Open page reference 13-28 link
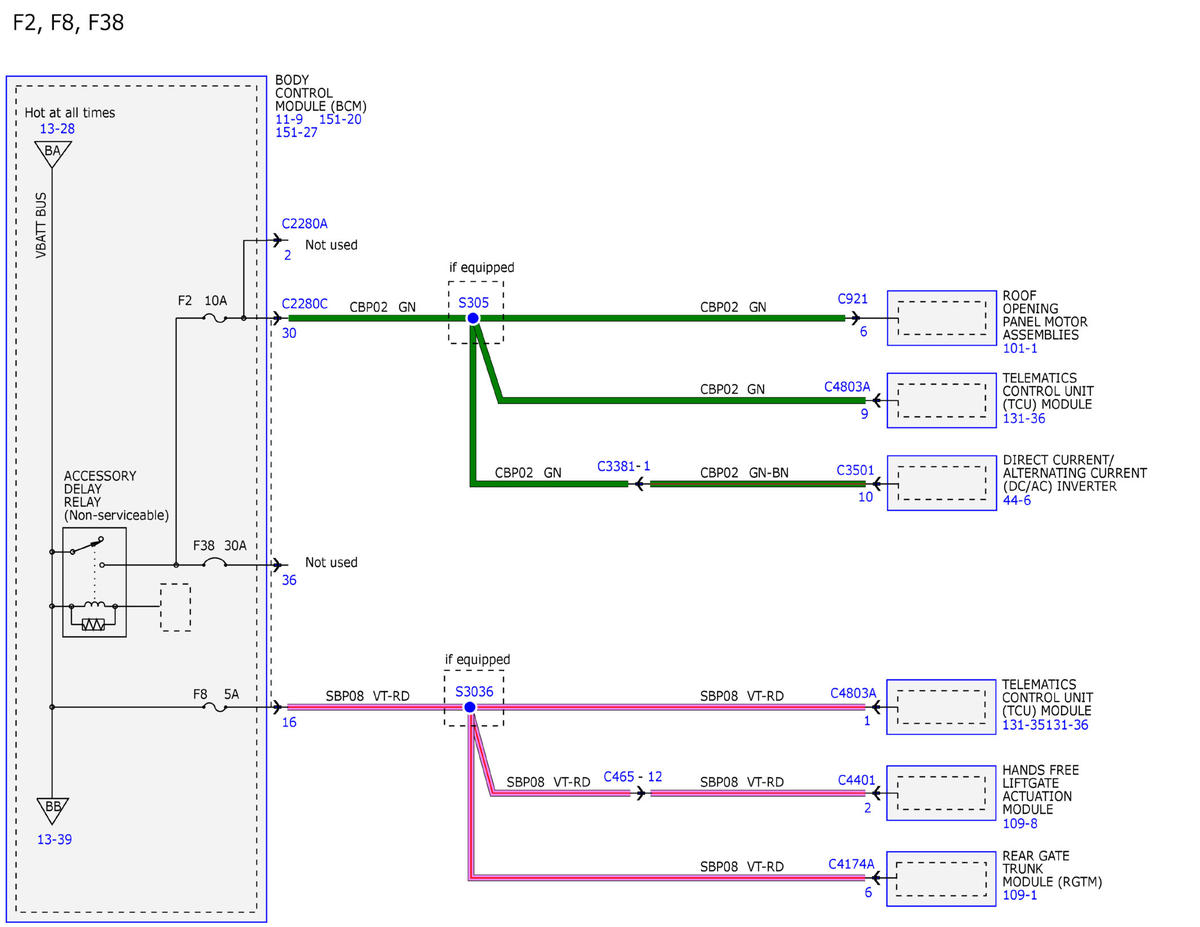 pos(56,129)
